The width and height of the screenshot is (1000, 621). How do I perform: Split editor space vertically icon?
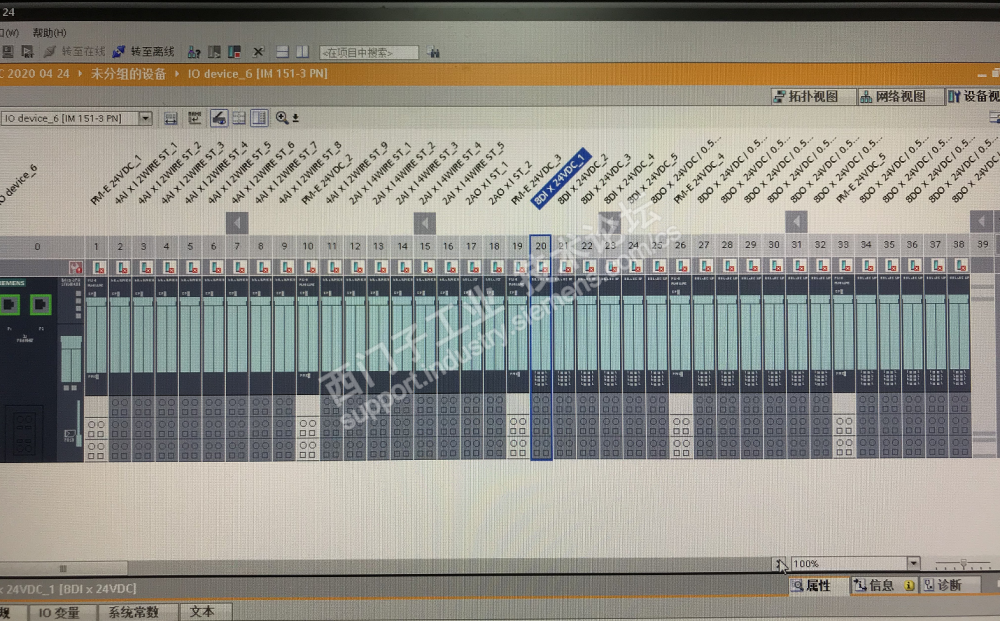(302, 52)
